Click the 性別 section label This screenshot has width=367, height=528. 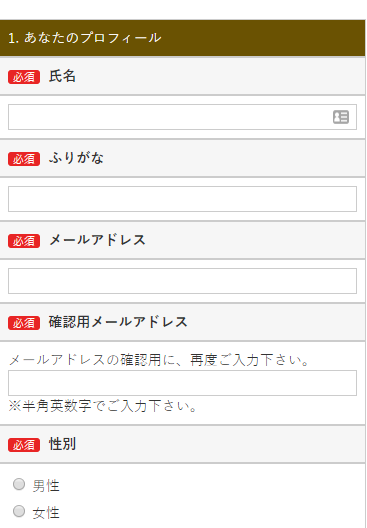pos(62,444)
